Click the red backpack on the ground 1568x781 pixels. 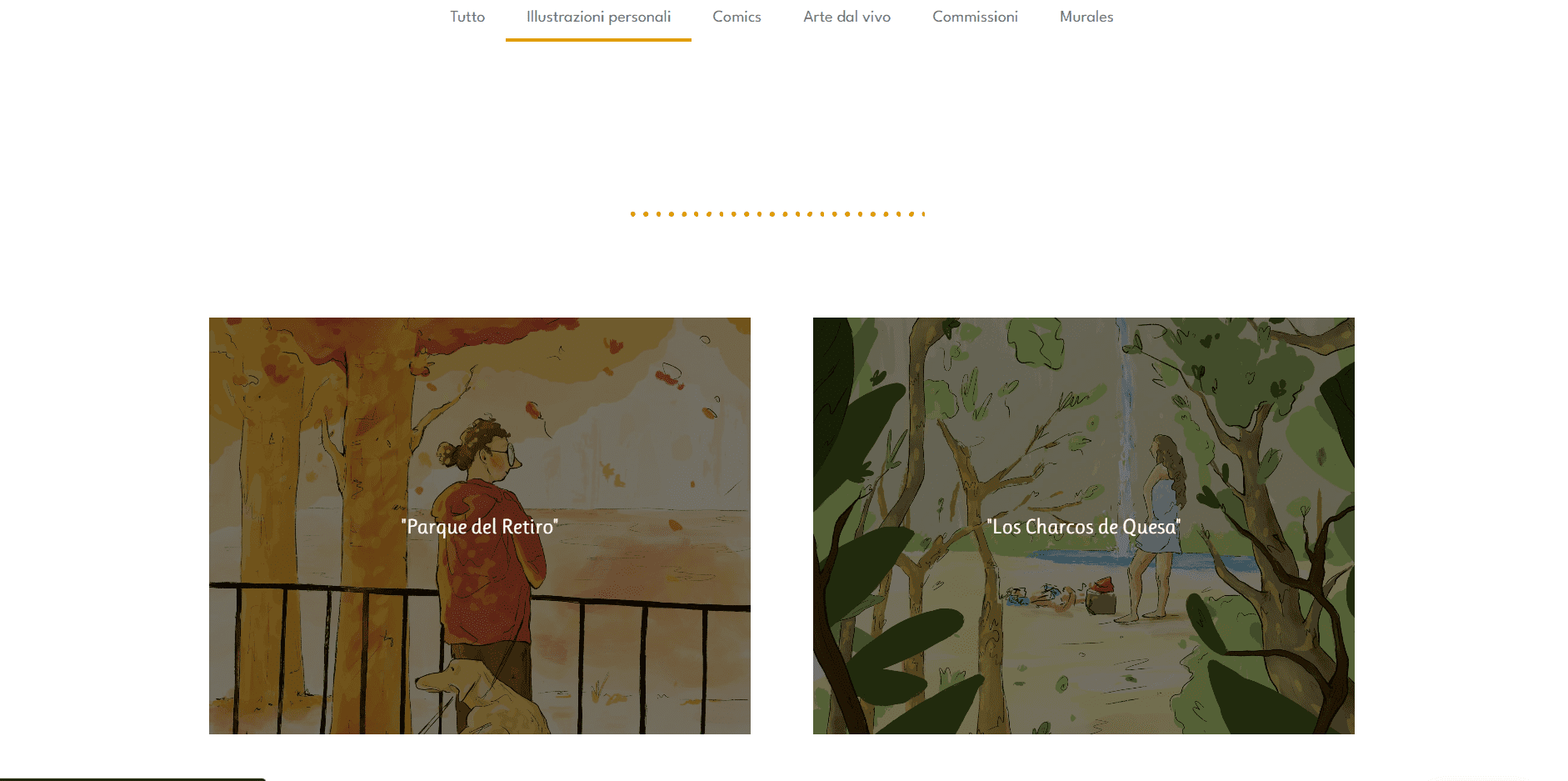pos(1101,595)
